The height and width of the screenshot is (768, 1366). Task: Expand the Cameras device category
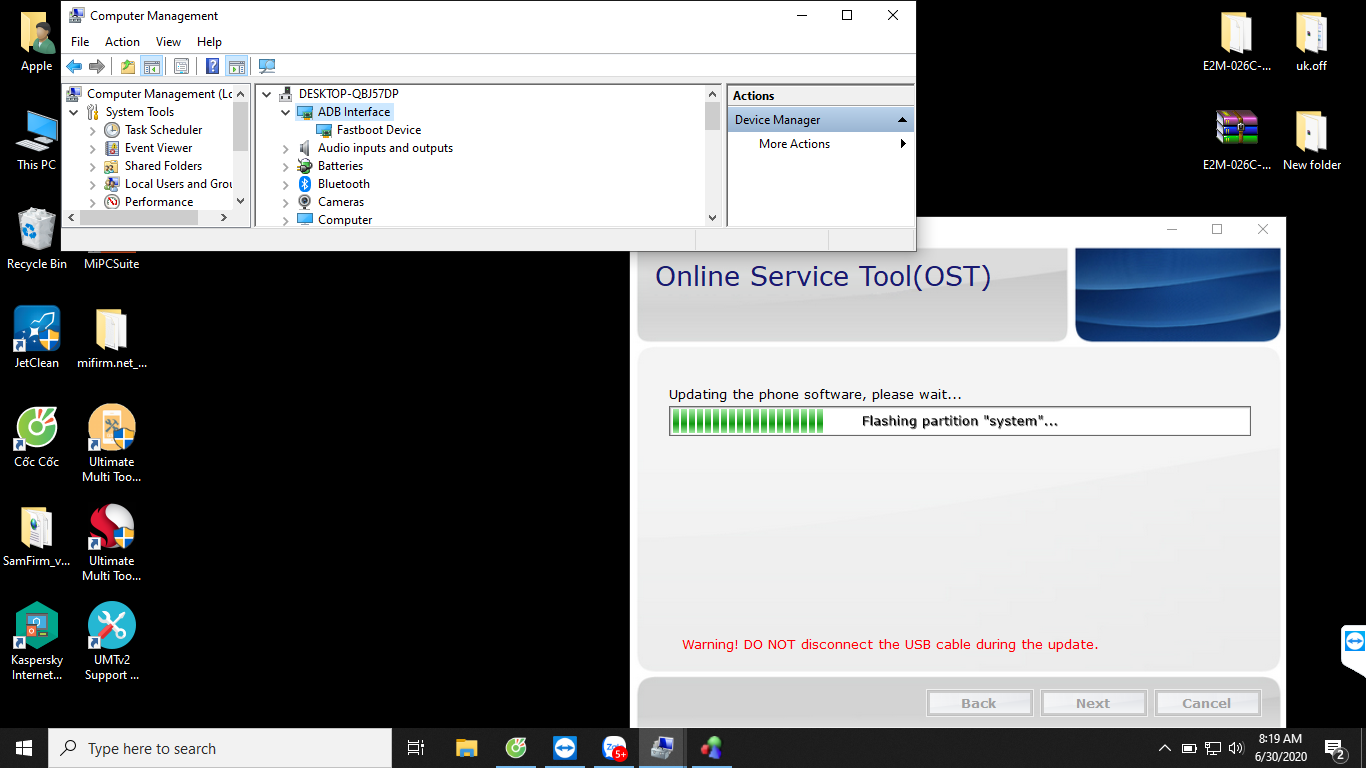click(285, 202)
